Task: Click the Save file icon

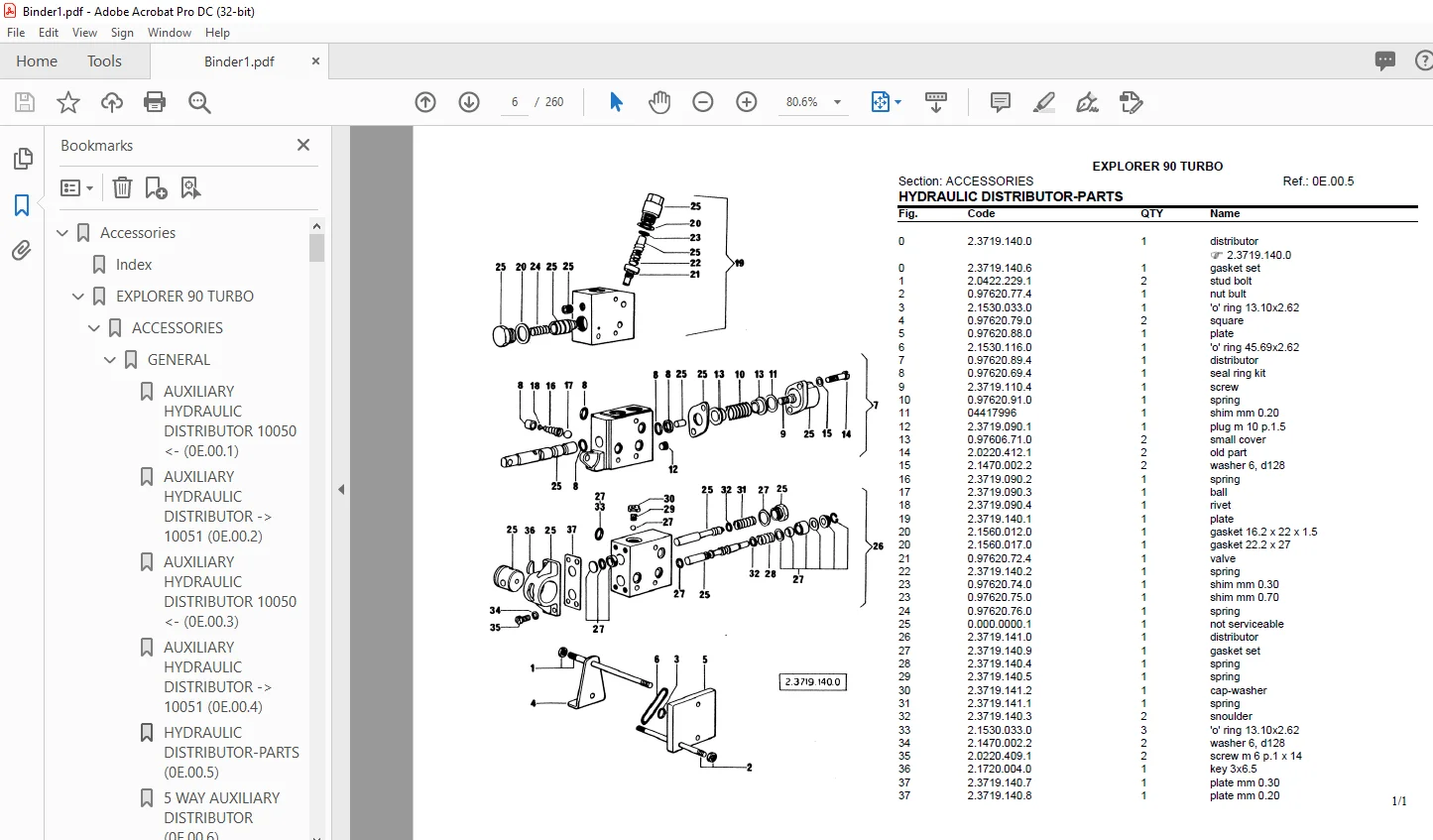Action: pos(25,102)
